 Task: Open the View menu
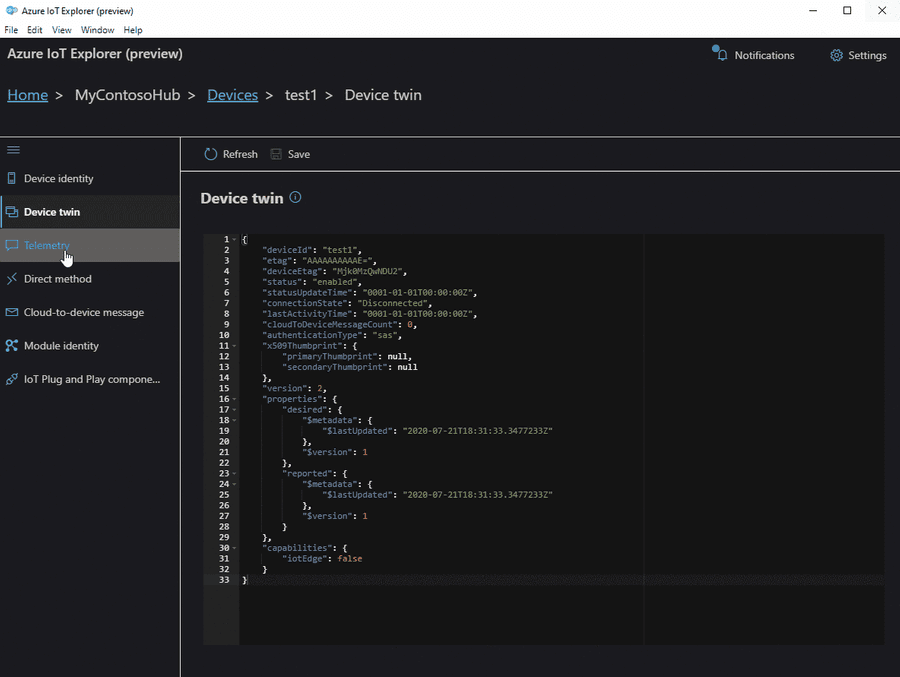[x=61, y=30]
